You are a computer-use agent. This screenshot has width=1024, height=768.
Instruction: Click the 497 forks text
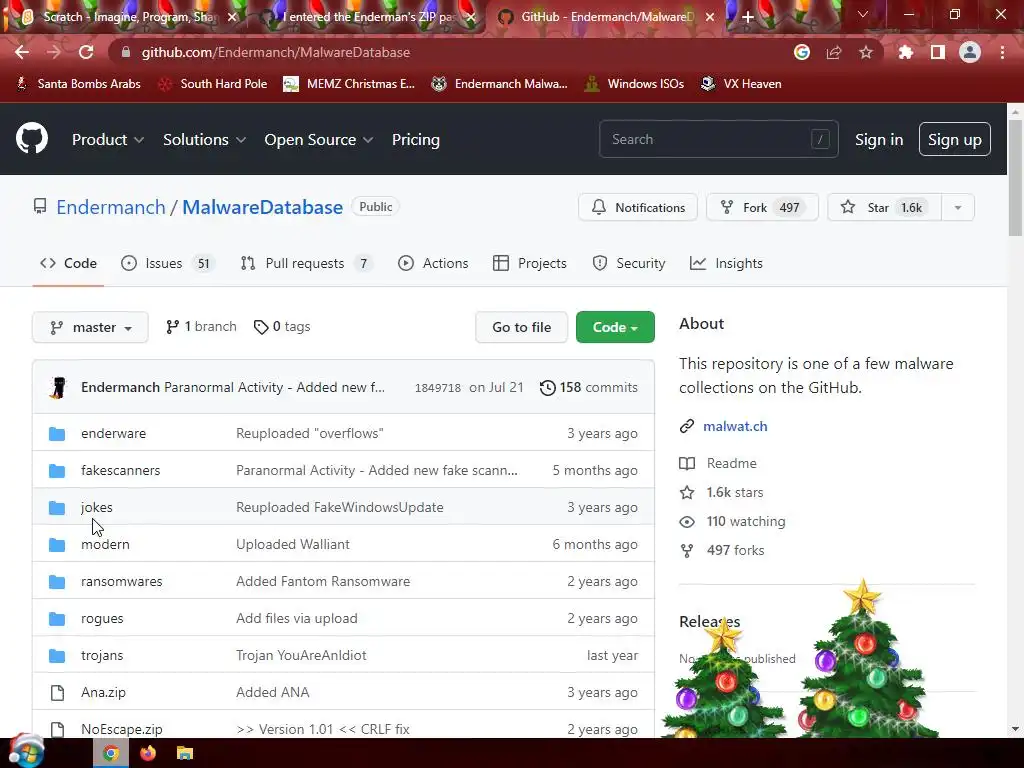[x=735, y=551]
